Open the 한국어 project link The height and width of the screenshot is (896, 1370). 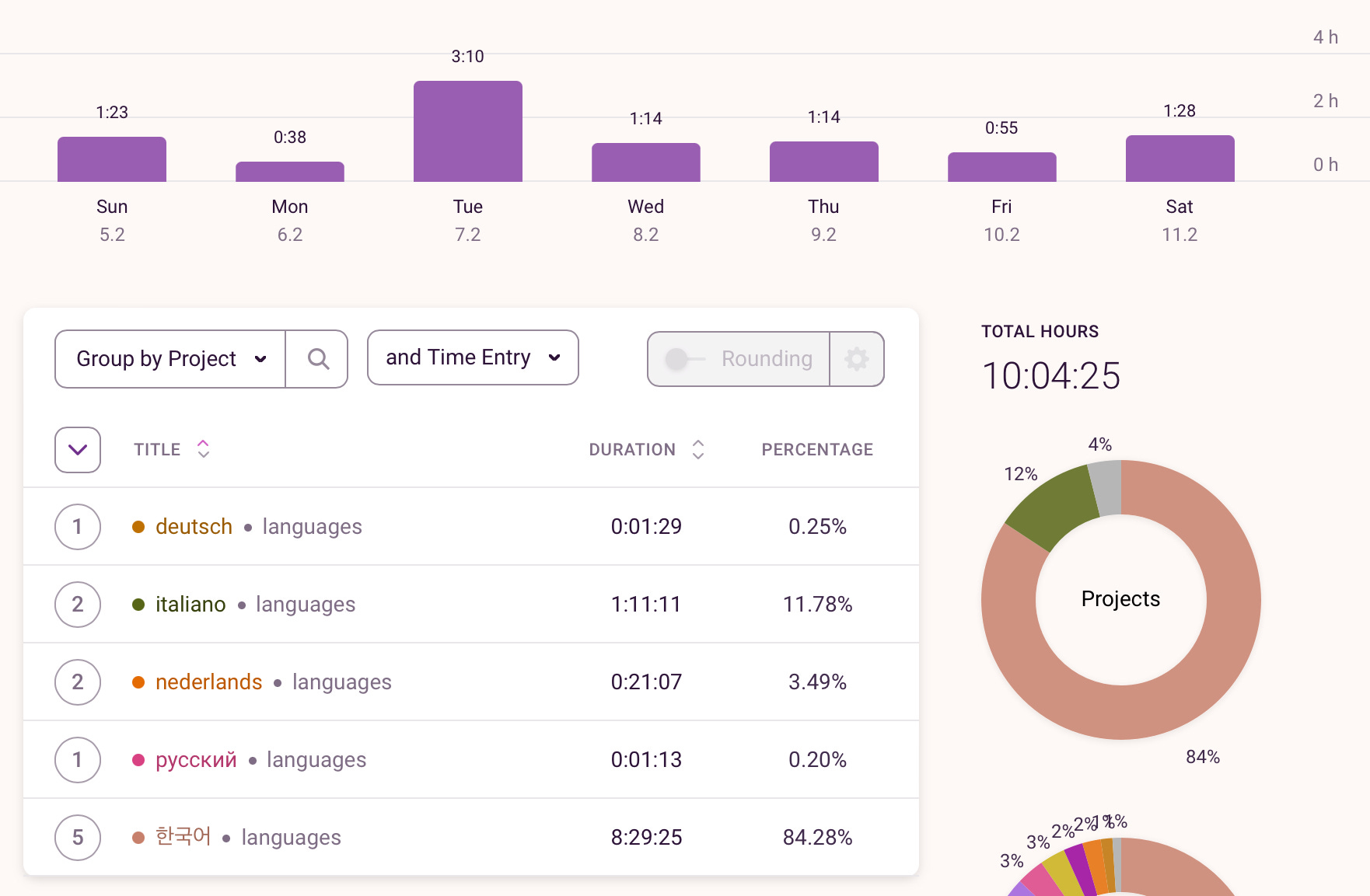tap(183, 836)
